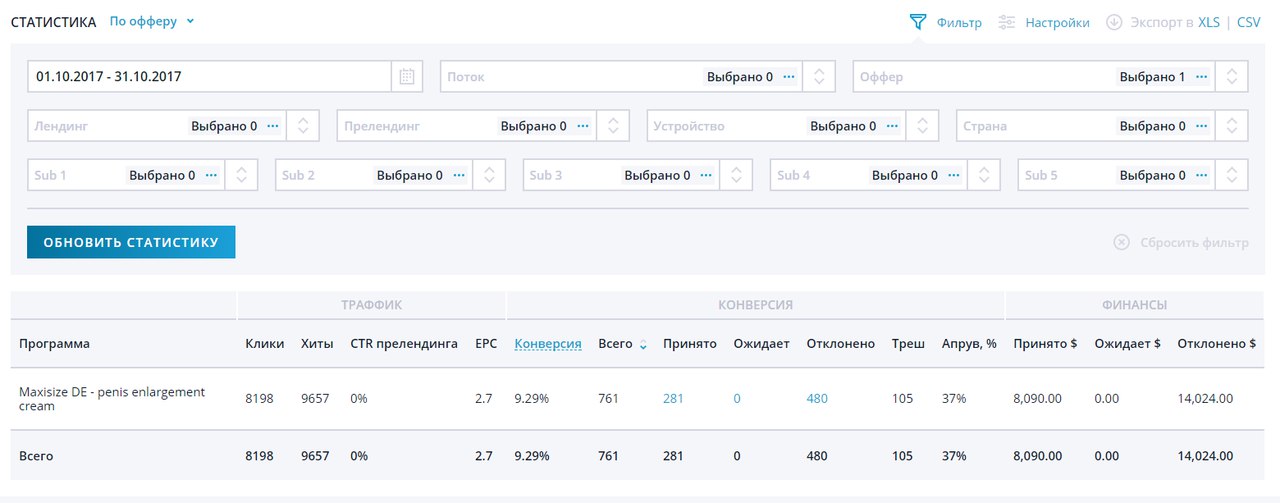
Task: Open Настройки sliders icon
Action: pos(1007,22)
